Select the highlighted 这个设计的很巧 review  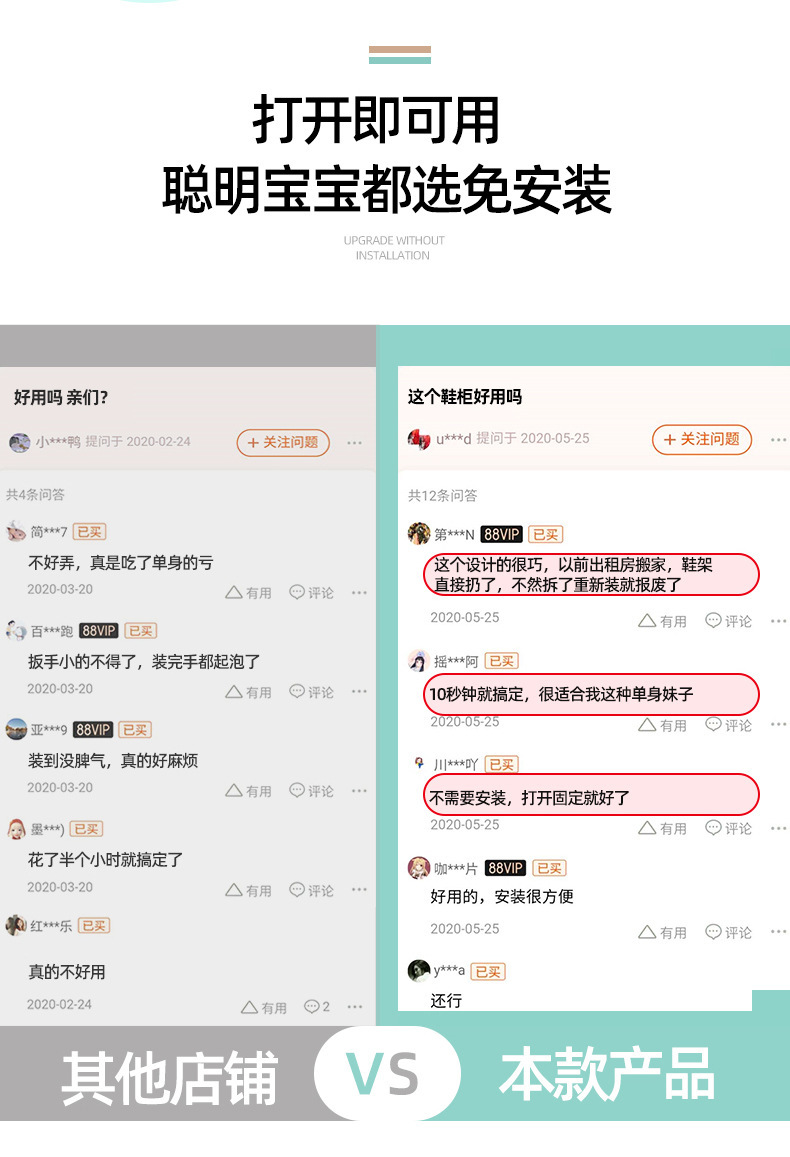[591, 575]
